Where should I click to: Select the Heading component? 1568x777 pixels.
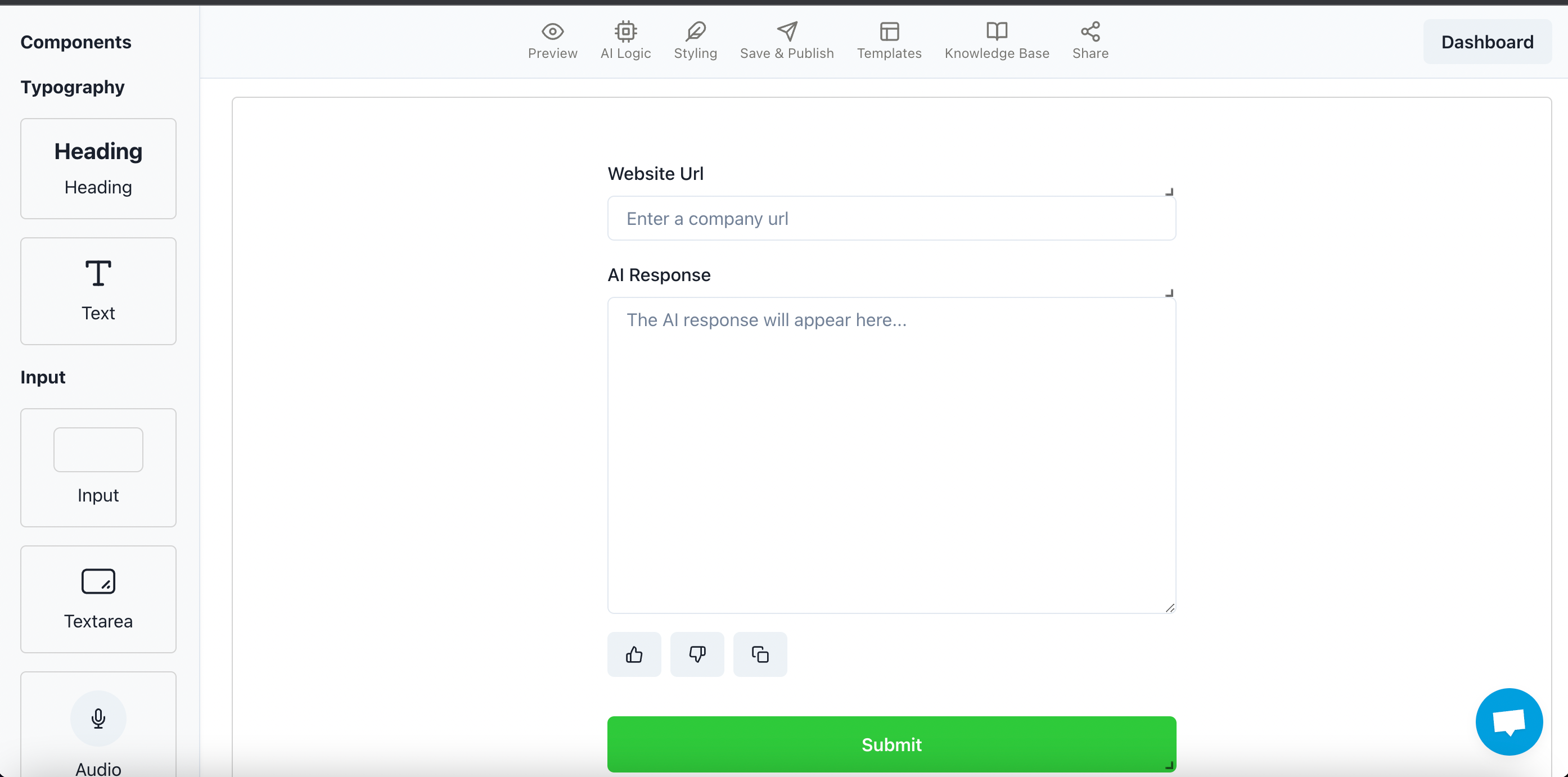click(x=97, y=169)
